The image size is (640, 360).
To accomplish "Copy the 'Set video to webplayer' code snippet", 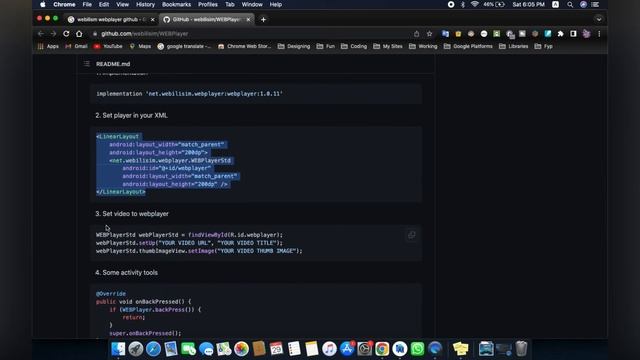I will 411,235.
